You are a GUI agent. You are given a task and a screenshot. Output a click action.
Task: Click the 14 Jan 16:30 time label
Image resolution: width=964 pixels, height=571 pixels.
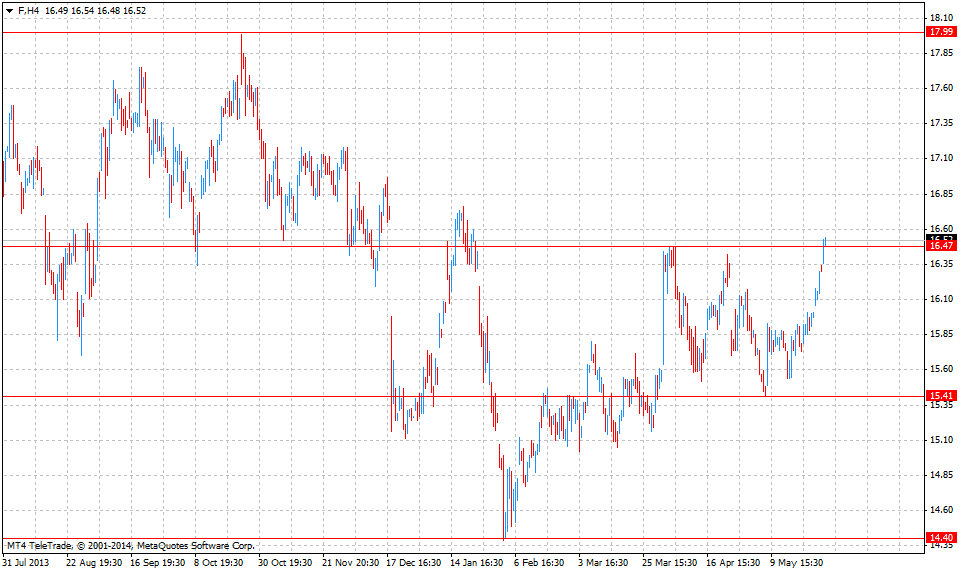[477, 562]
